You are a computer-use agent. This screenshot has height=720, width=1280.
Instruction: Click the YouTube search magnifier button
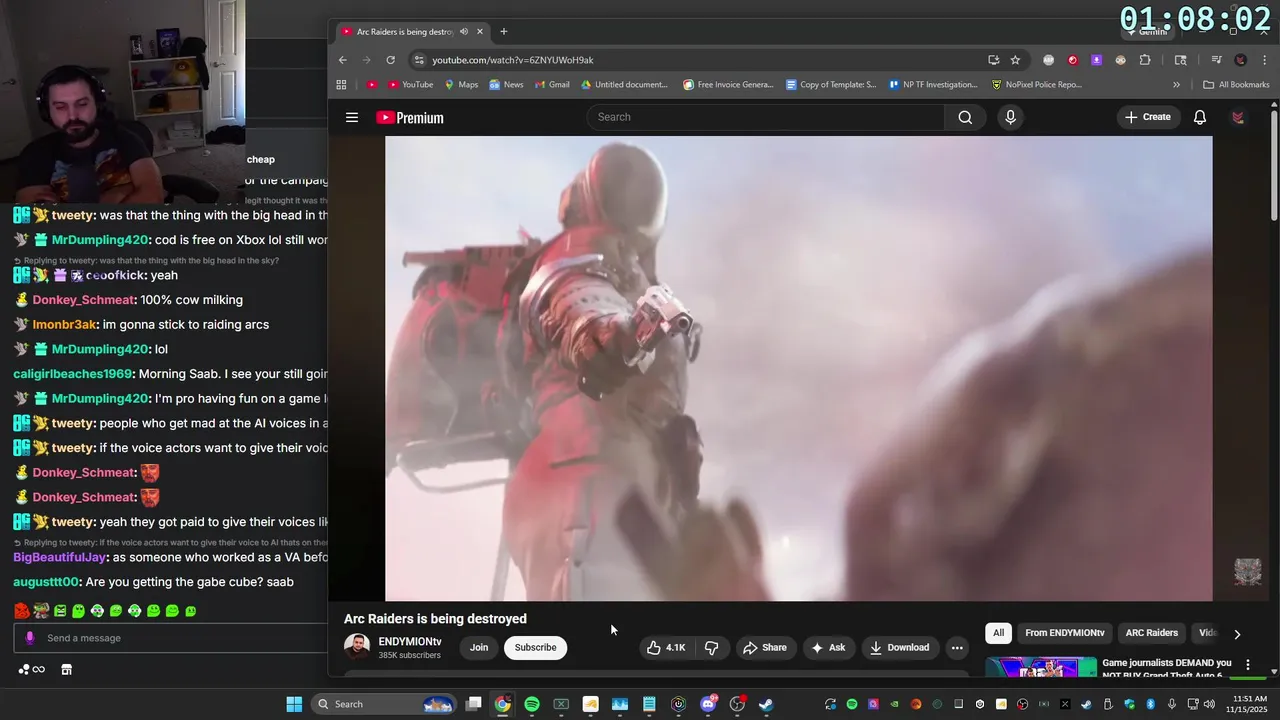pyautogui.click(x=965, y=117)
